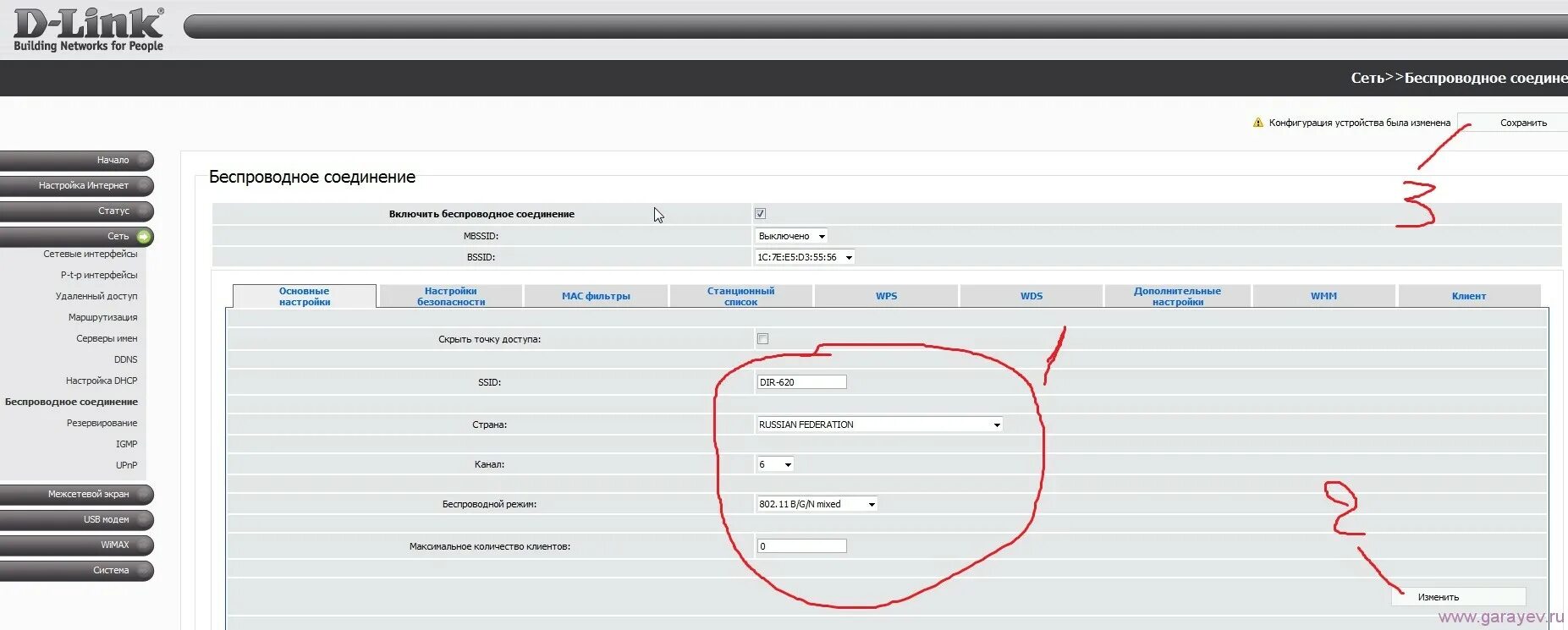Screen dimensions: 1568x630
Task: Open the Станционный список tab
Action: [741, 296]
